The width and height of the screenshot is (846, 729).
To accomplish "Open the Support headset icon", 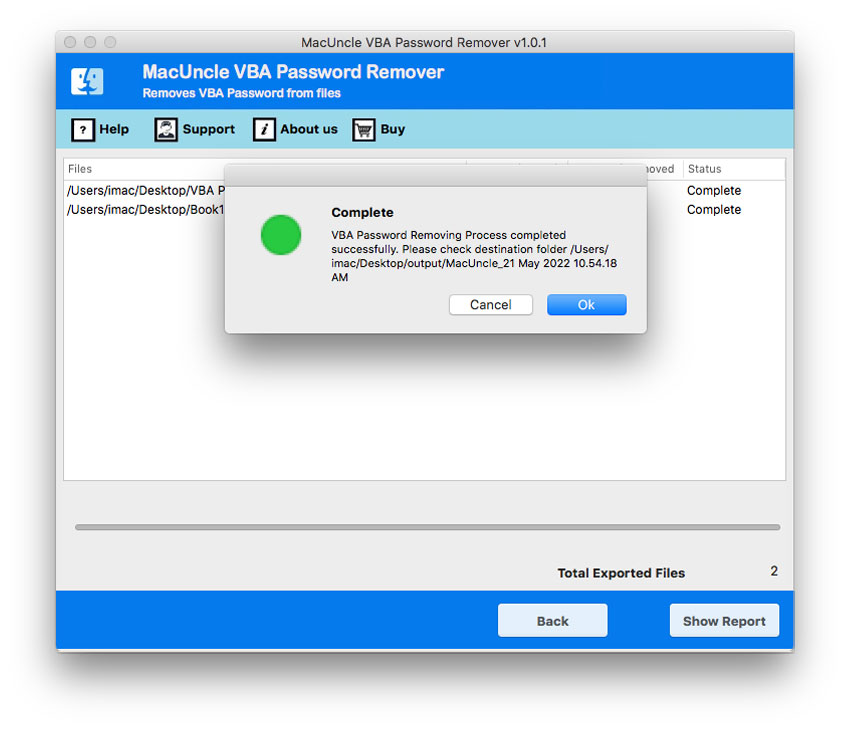I will click(165, 130).
